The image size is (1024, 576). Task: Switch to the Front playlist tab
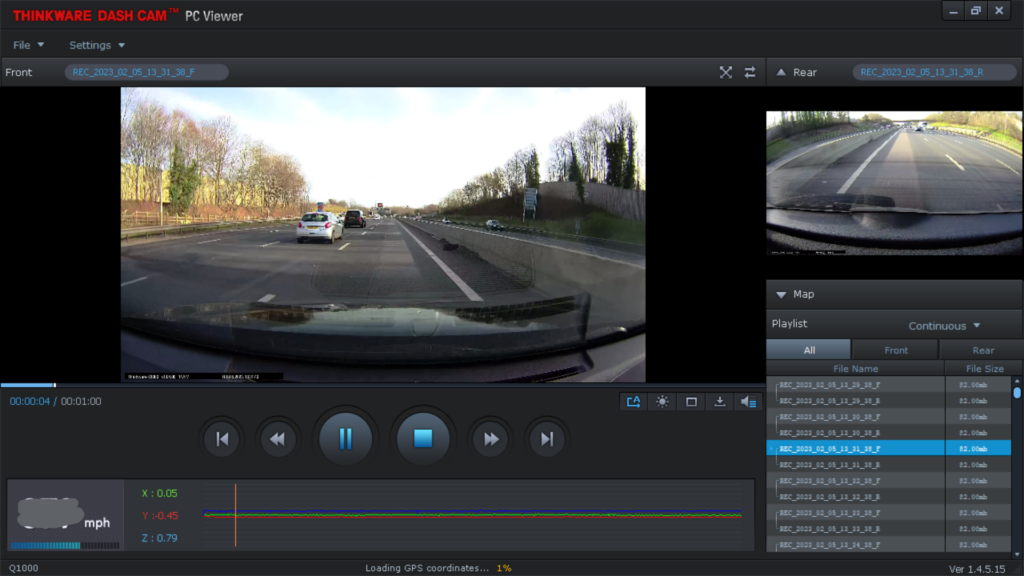pos(895,350)
